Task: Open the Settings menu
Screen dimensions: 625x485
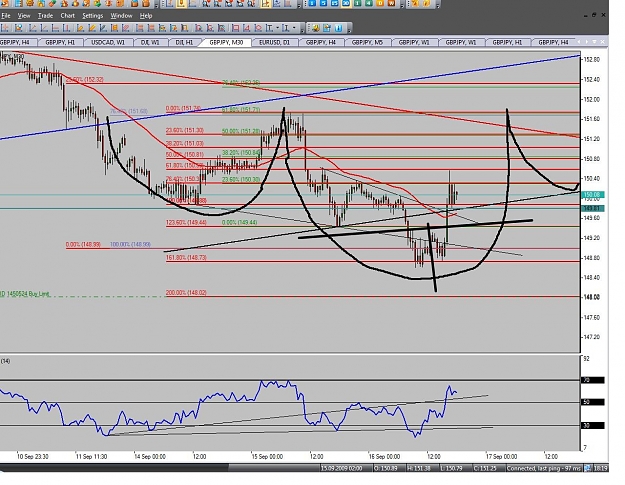Action: click(x=92, y=16)
